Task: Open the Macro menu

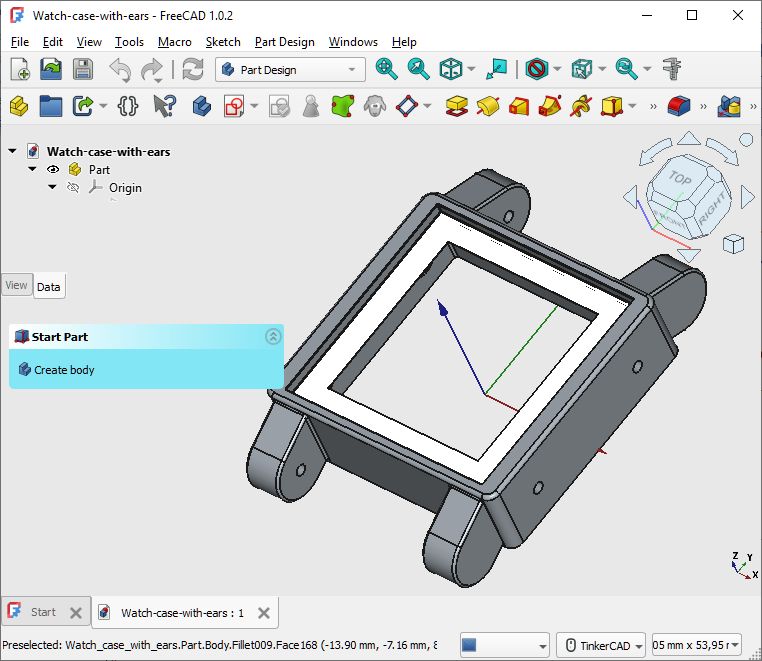Action: click(174, 42)
